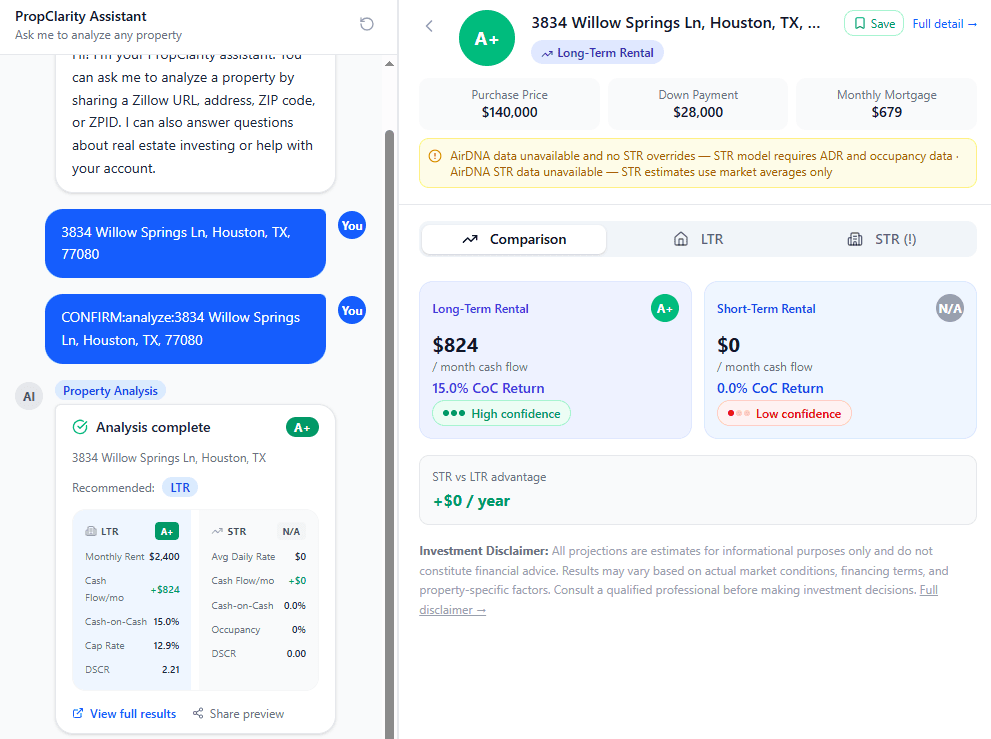Click the chart icon on the Comparison tab
Image resolution: width=991 pixels, height=739 pixels.
[469, 239]
